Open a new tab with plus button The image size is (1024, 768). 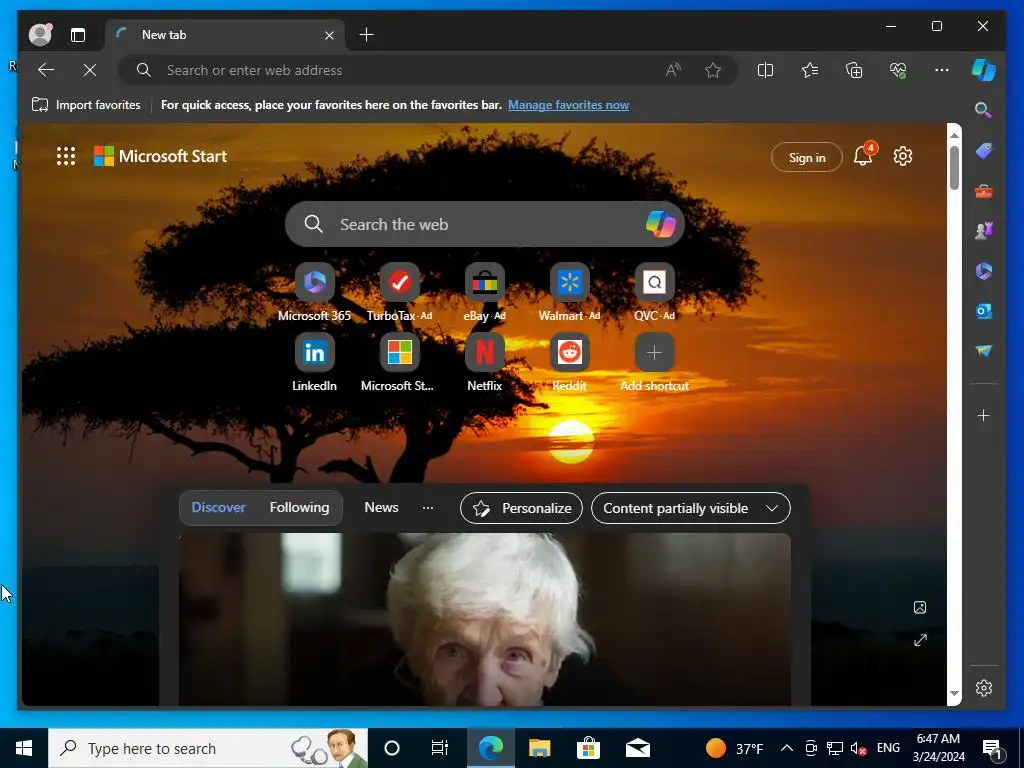pyautogui.click(x=366, y=35)
